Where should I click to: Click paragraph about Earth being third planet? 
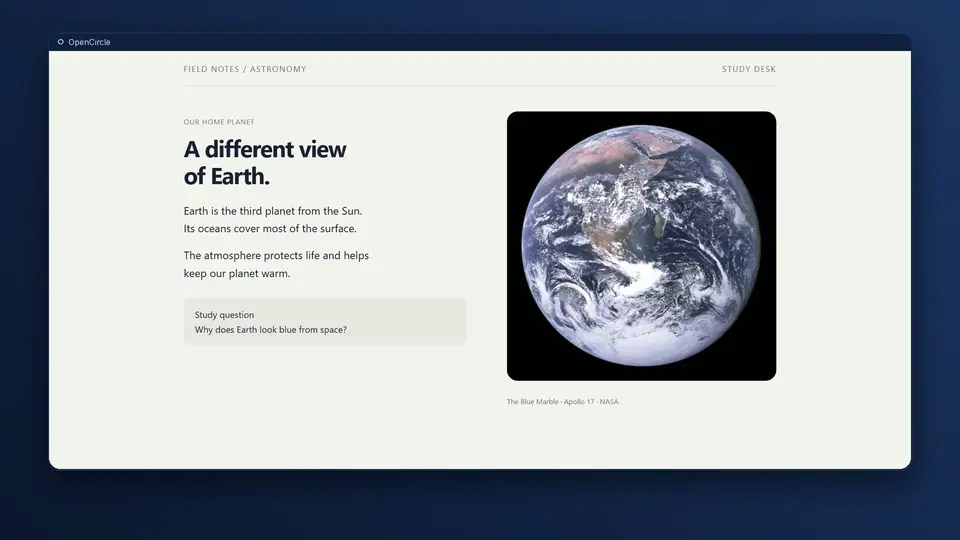[x=273, y=220]
